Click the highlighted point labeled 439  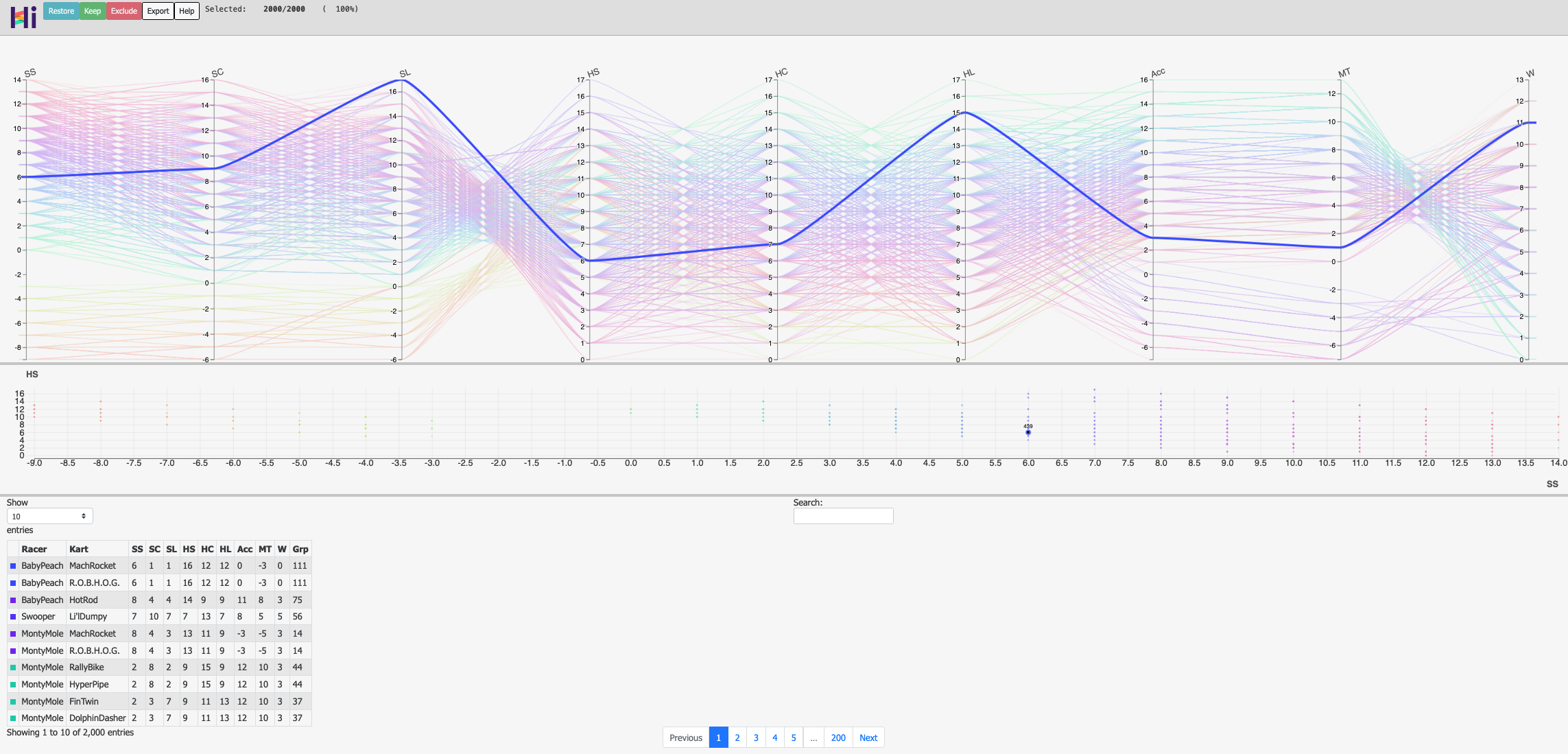click(1028, 432)
